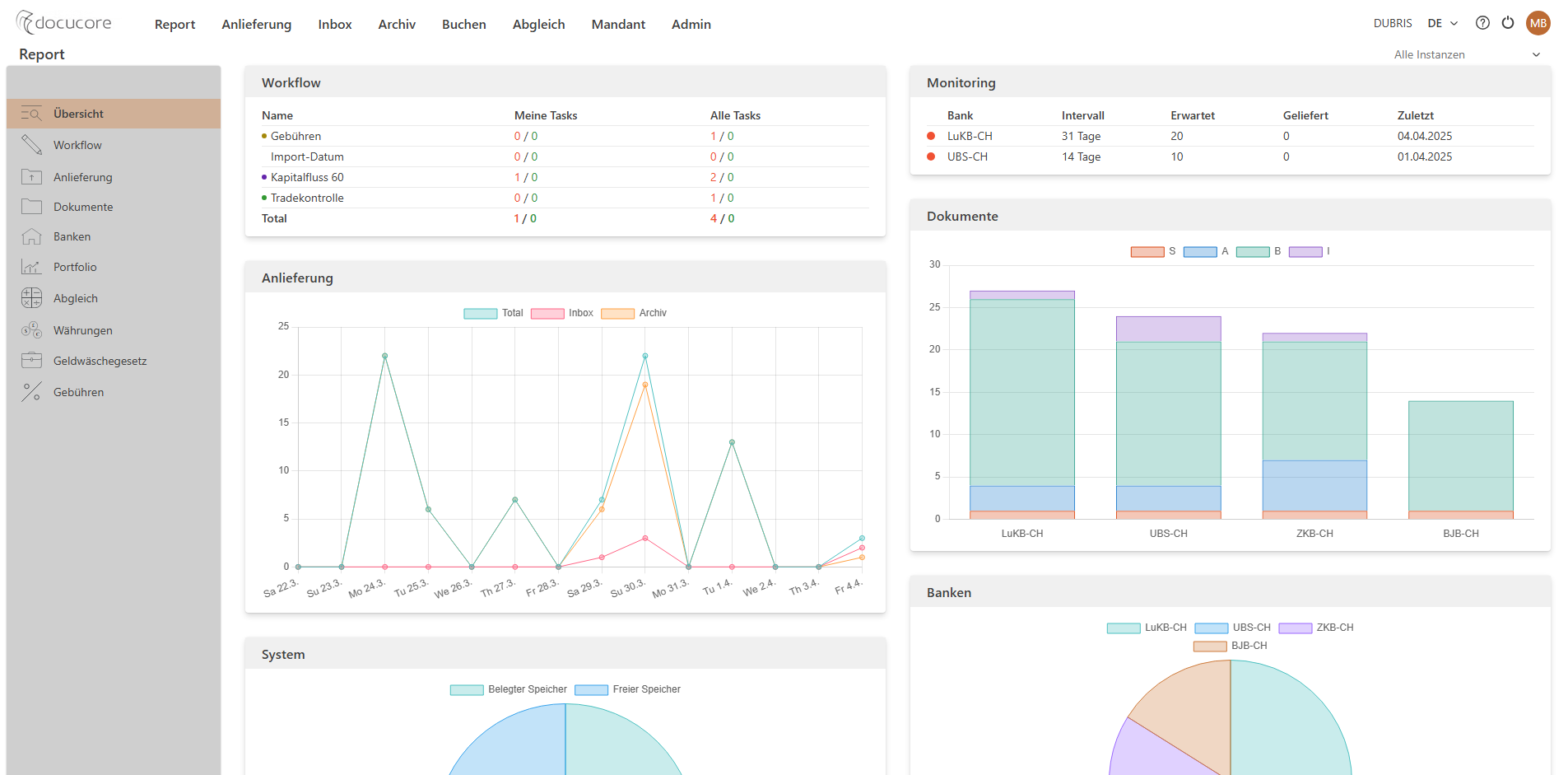Screen dimensions: 1568x775
Task: Click the Portfolio chart icon in sidebar
Action: 31,267
